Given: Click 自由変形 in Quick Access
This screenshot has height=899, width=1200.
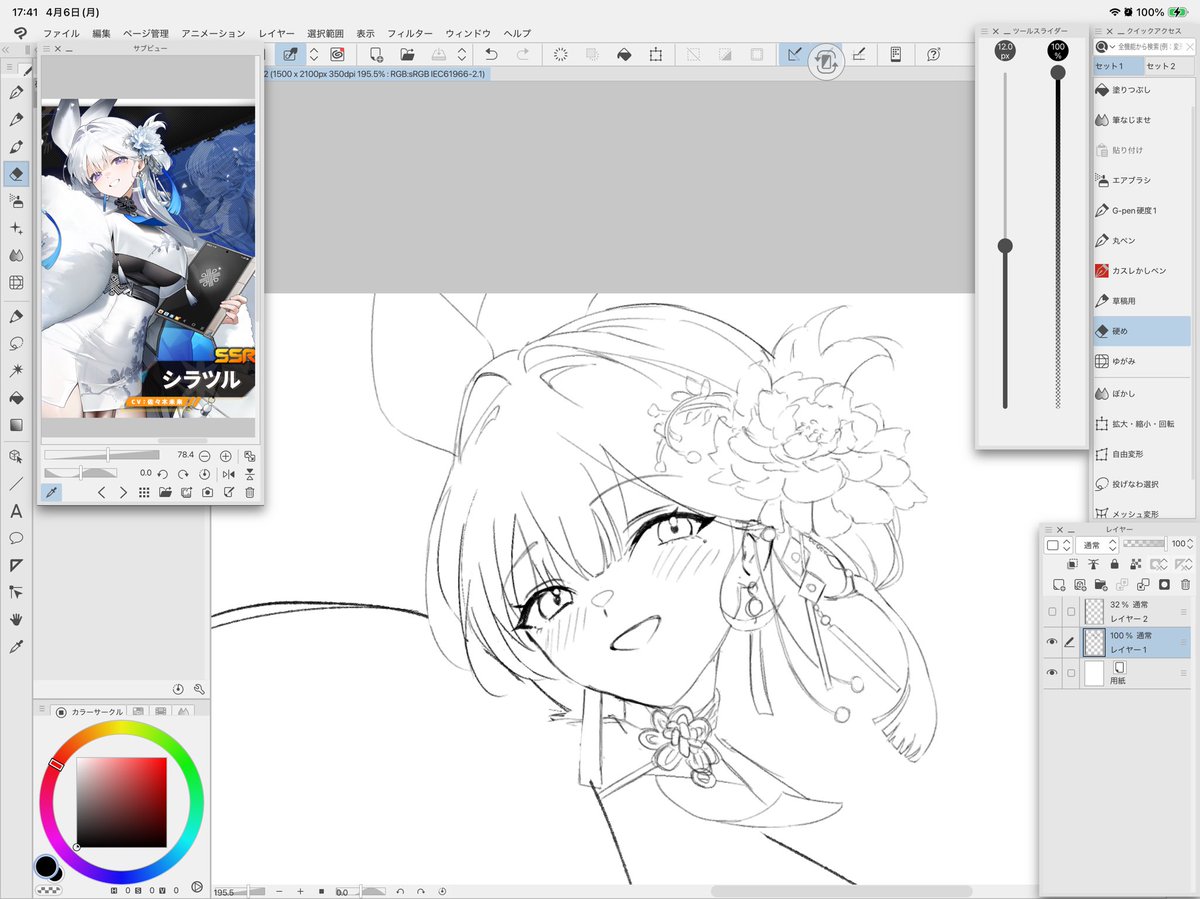Looking at the screenshot, I should click(1143, 454).
